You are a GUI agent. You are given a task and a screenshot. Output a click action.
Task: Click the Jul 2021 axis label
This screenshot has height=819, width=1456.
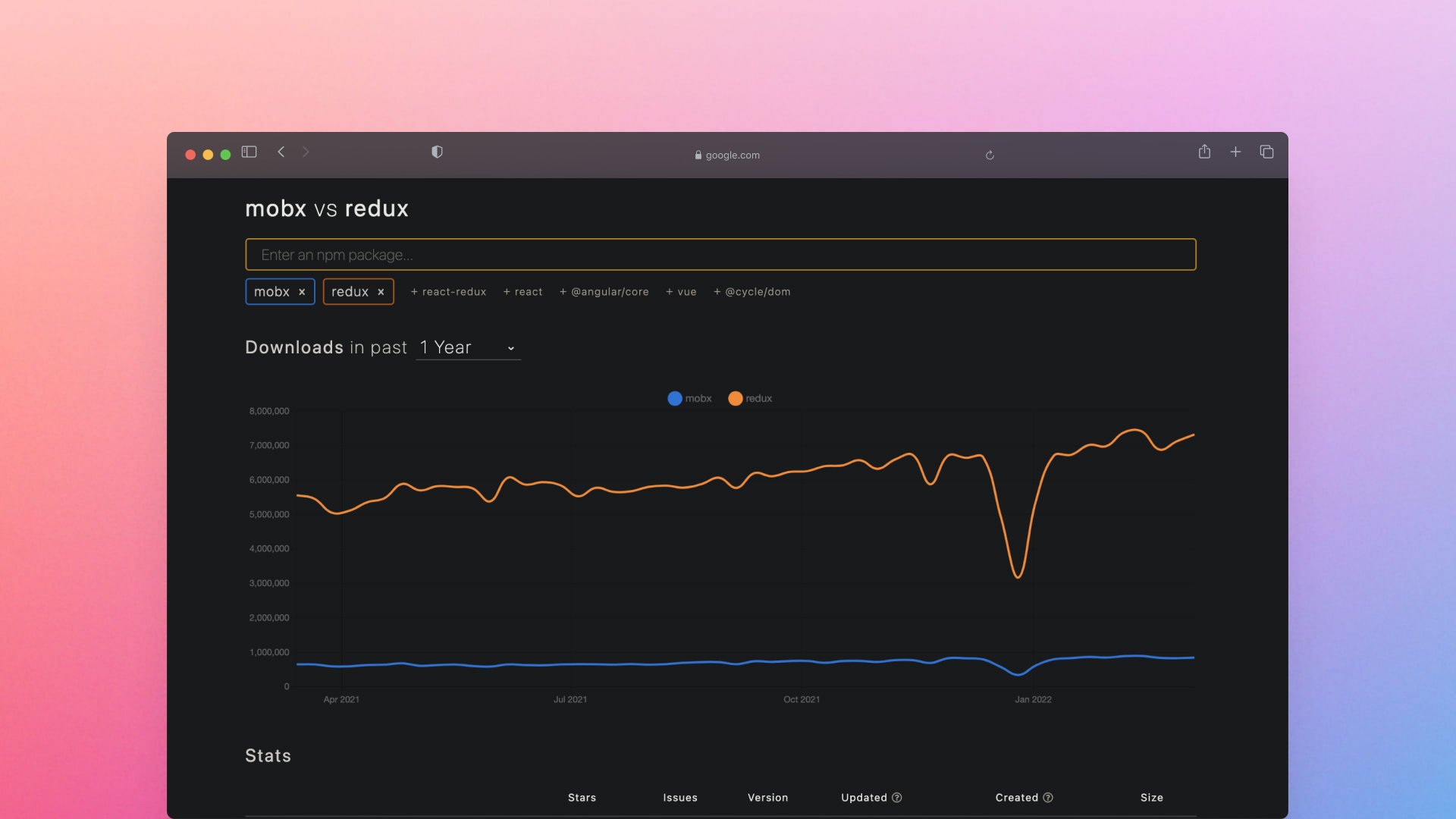(x=570, y=699)
